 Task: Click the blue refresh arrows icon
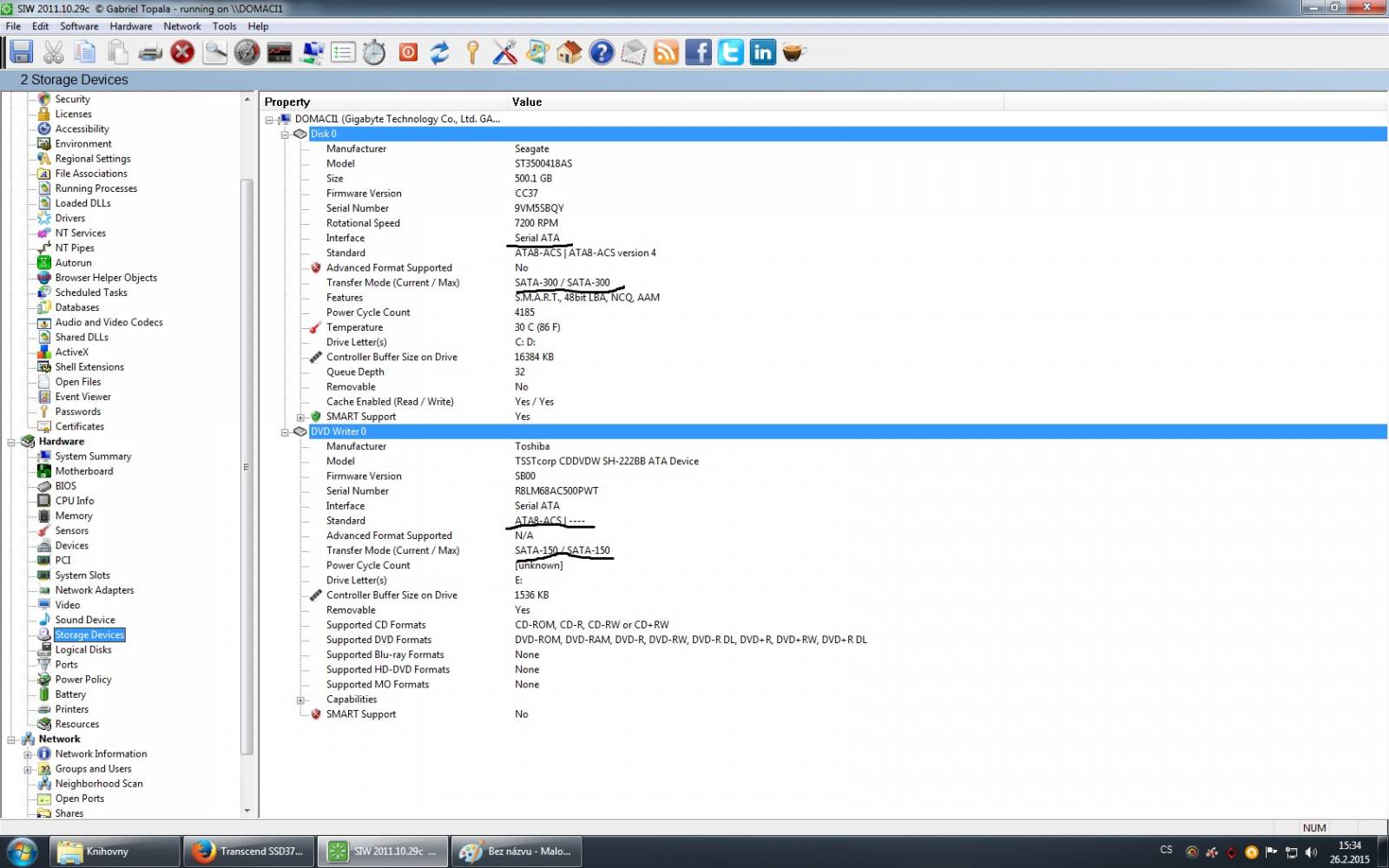pos(440,52)
